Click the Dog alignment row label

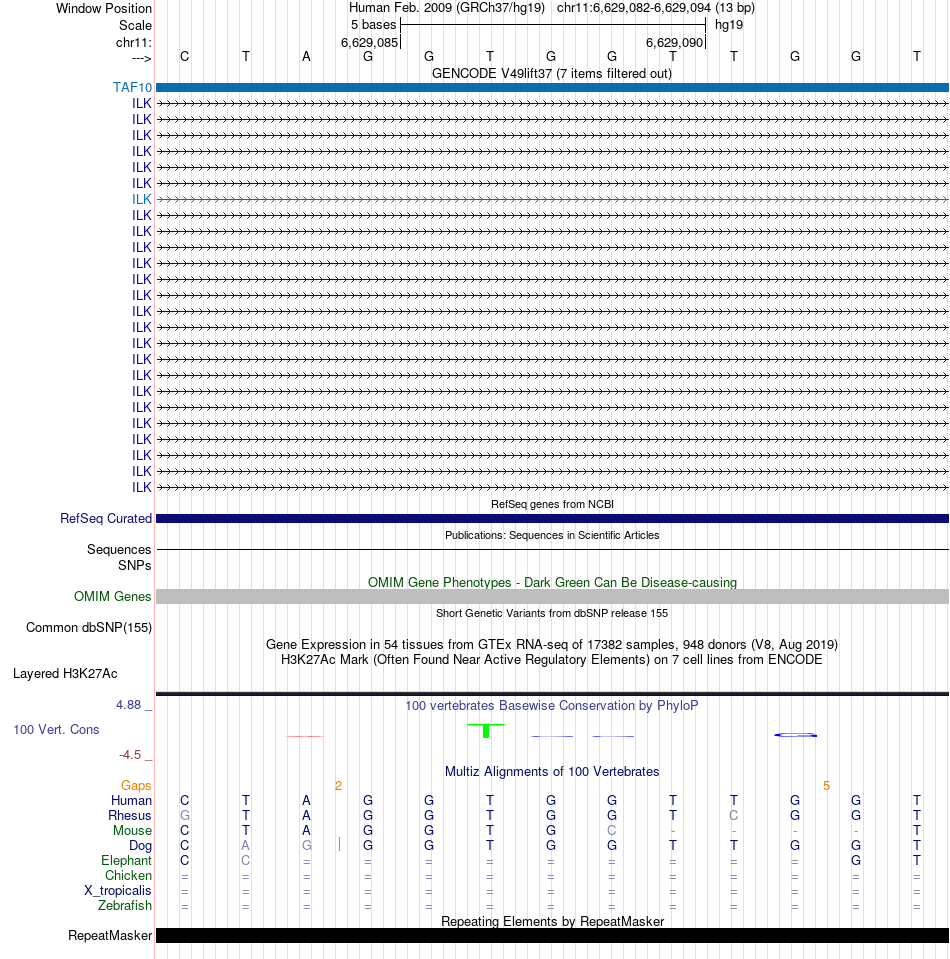[140, 845]
